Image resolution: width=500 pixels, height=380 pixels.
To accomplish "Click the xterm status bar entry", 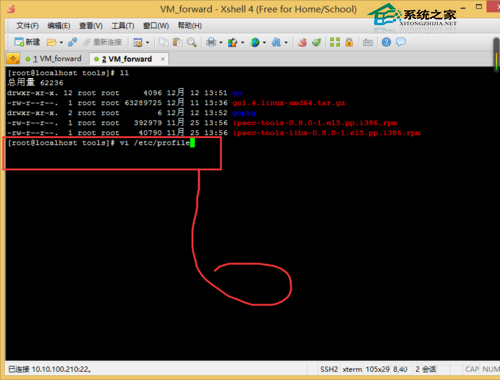I will tap(352, 369).
